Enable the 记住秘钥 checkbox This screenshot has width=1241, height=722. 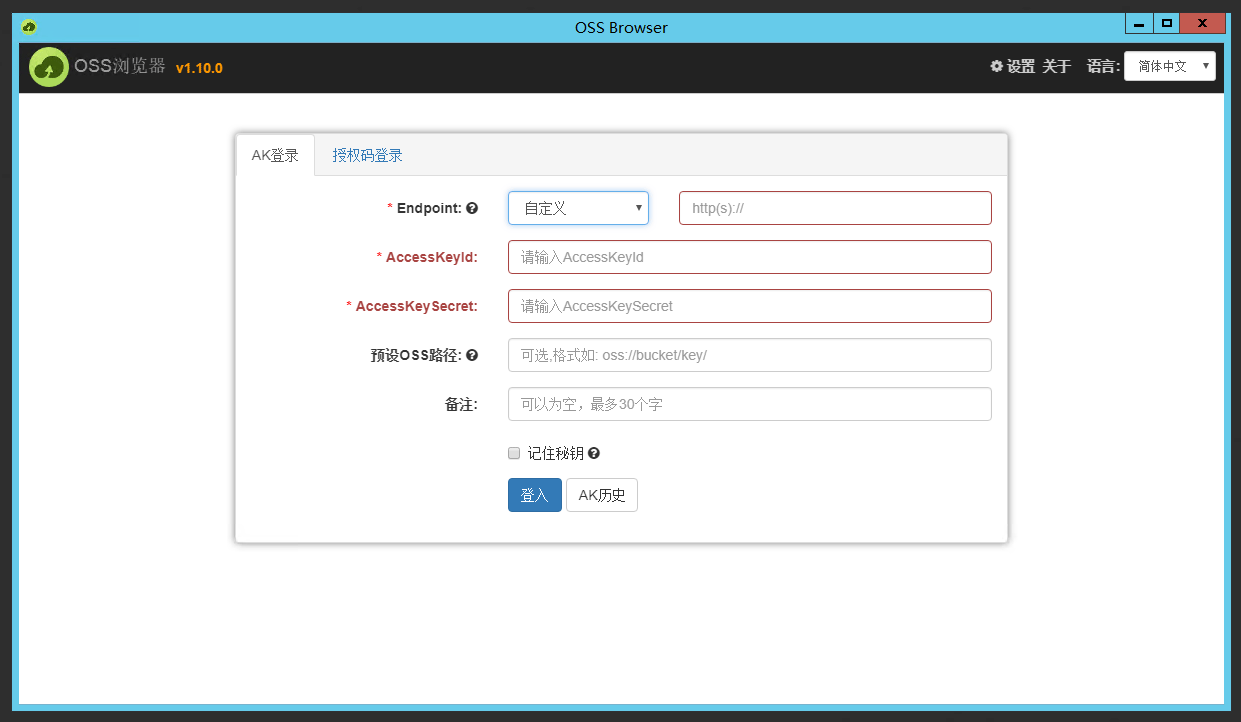pyautogui.click(x=514, y=453)
